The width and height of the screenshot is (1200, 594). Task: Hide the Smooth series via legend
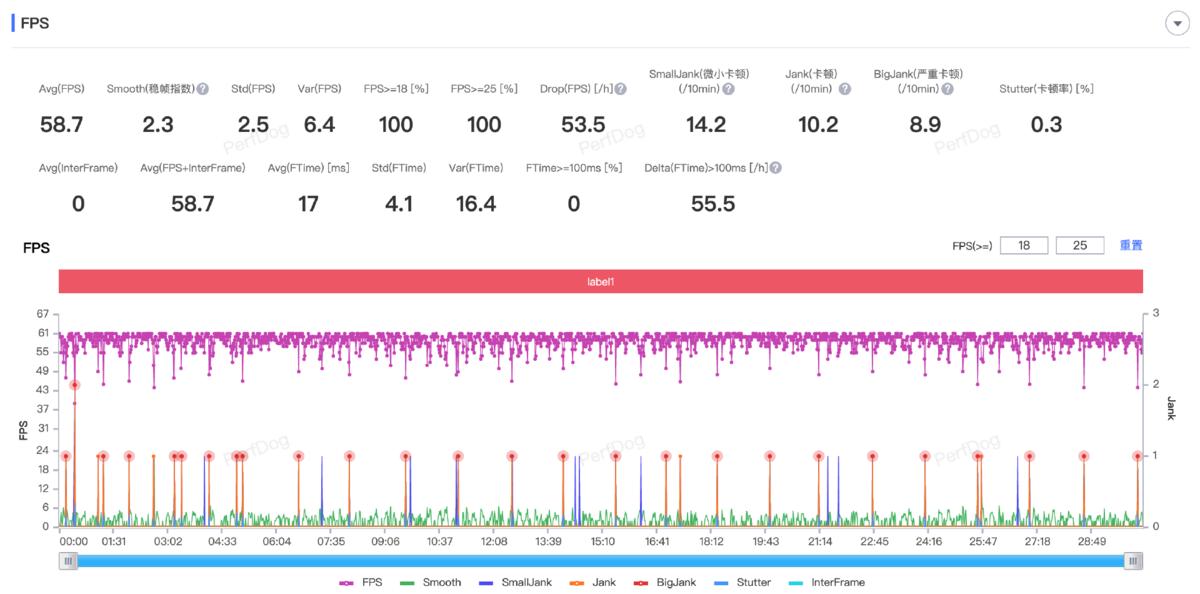(x=431, y=582)
